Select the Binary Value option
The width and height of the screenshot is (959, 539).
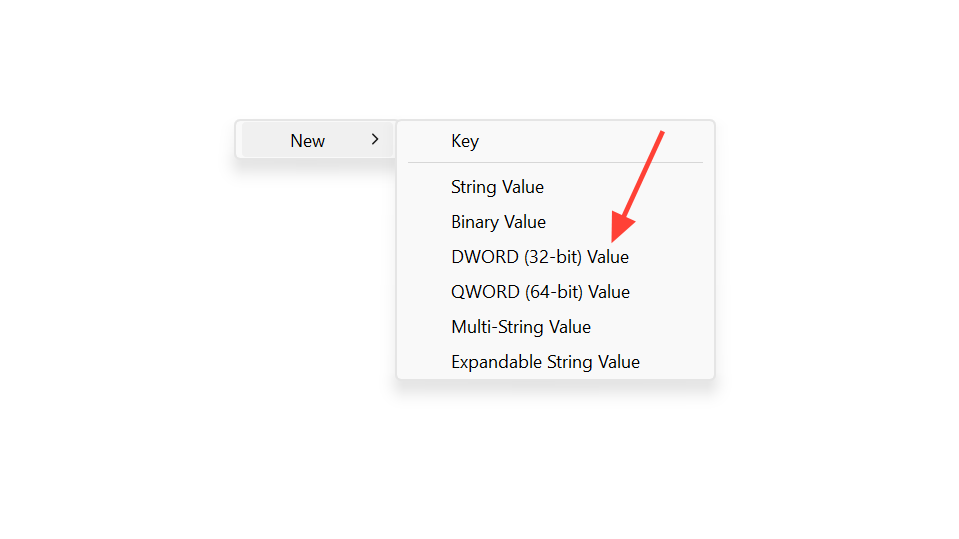(498, 222)
